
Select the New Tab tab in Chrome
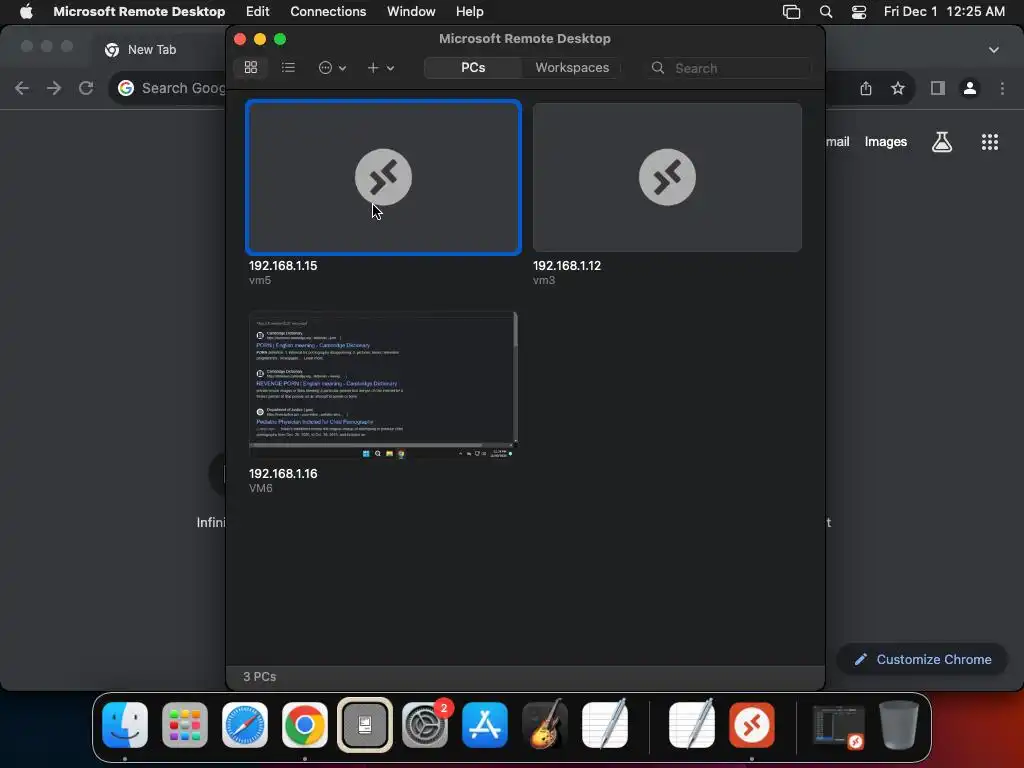tap(152, 50)
